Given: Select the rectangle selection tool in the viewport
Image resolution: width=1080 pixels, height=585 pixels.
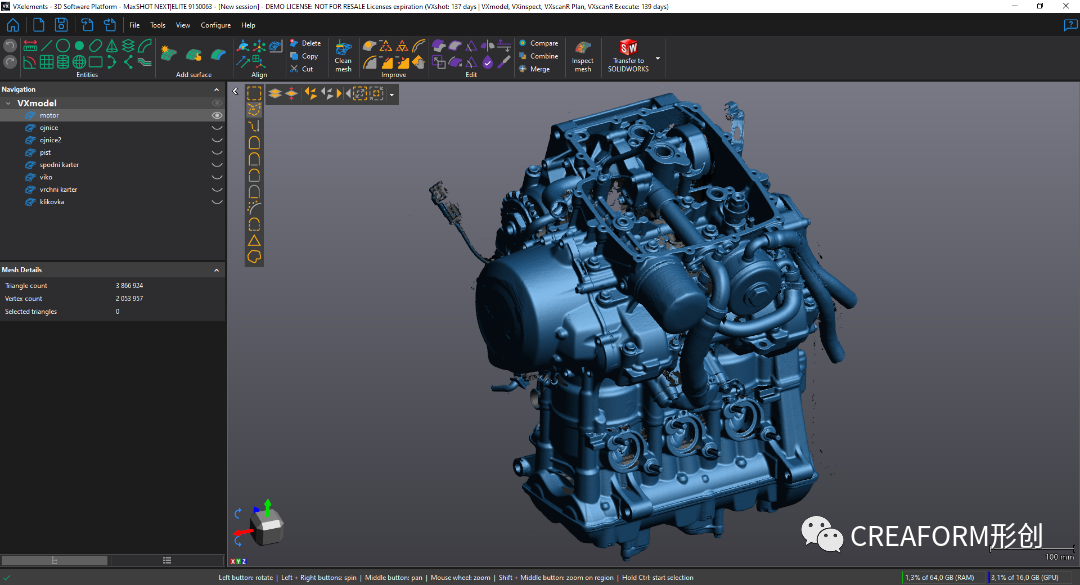Looking at the screenshot, I should [x=254, y=93].
